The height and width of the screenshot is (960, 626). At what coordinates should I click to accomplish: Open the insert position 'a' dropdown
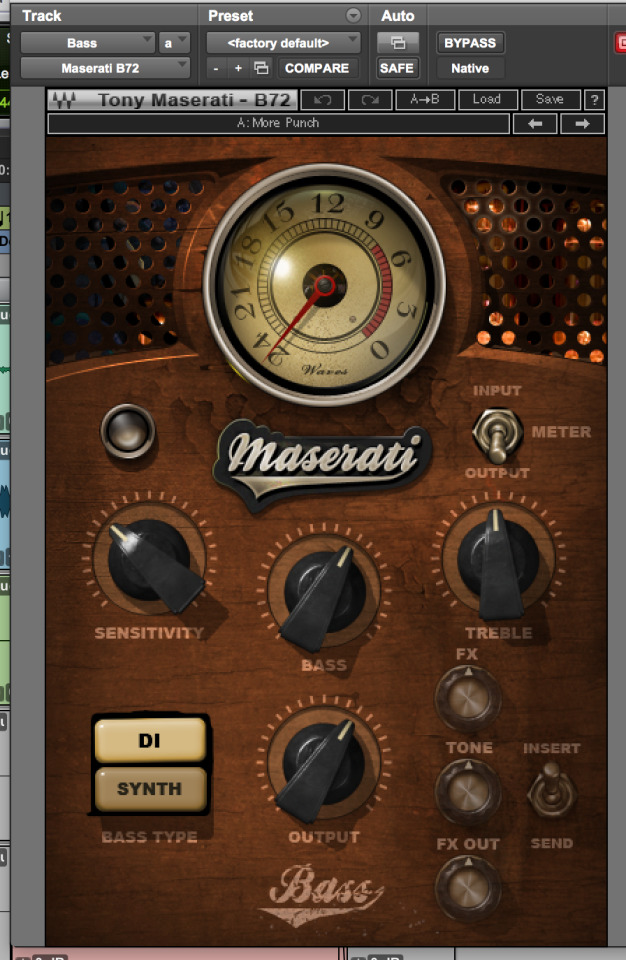(x=174, y=43)
